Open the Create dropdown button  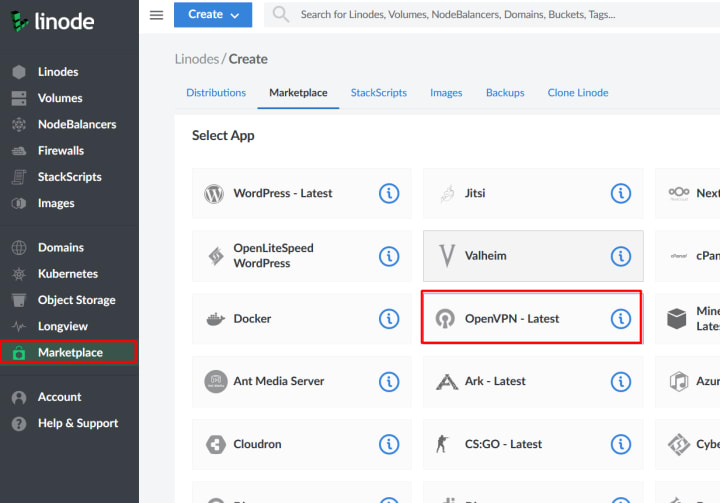(213, 15)
